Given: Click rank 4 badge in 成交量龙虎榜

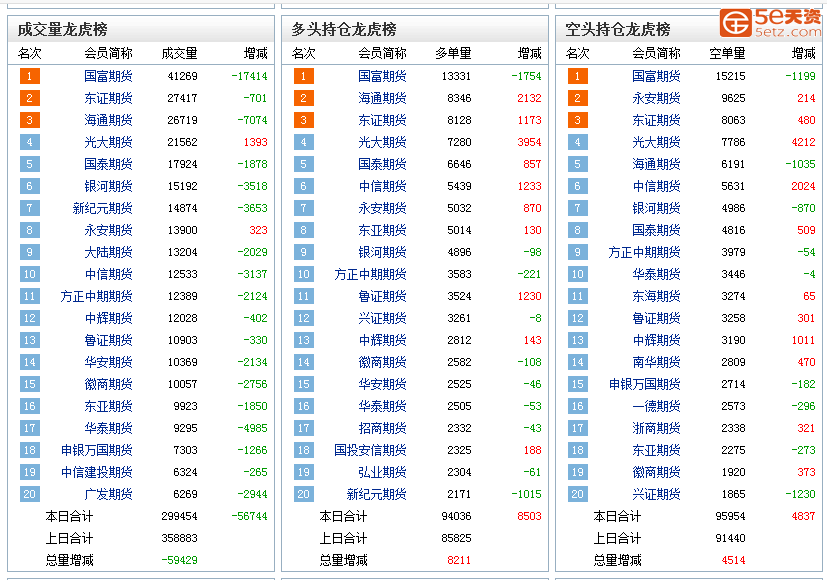Looking at the screenshot, I should [30, 142].
